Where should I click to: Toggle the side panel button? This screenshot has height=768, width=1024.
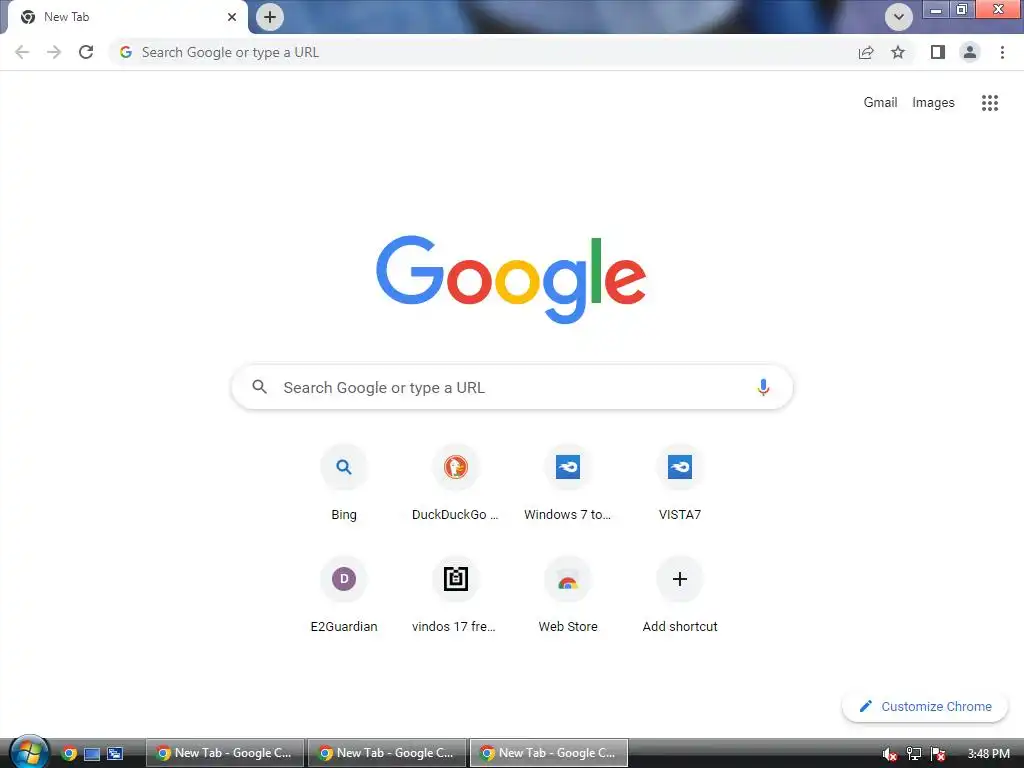[x=938, y=52]
